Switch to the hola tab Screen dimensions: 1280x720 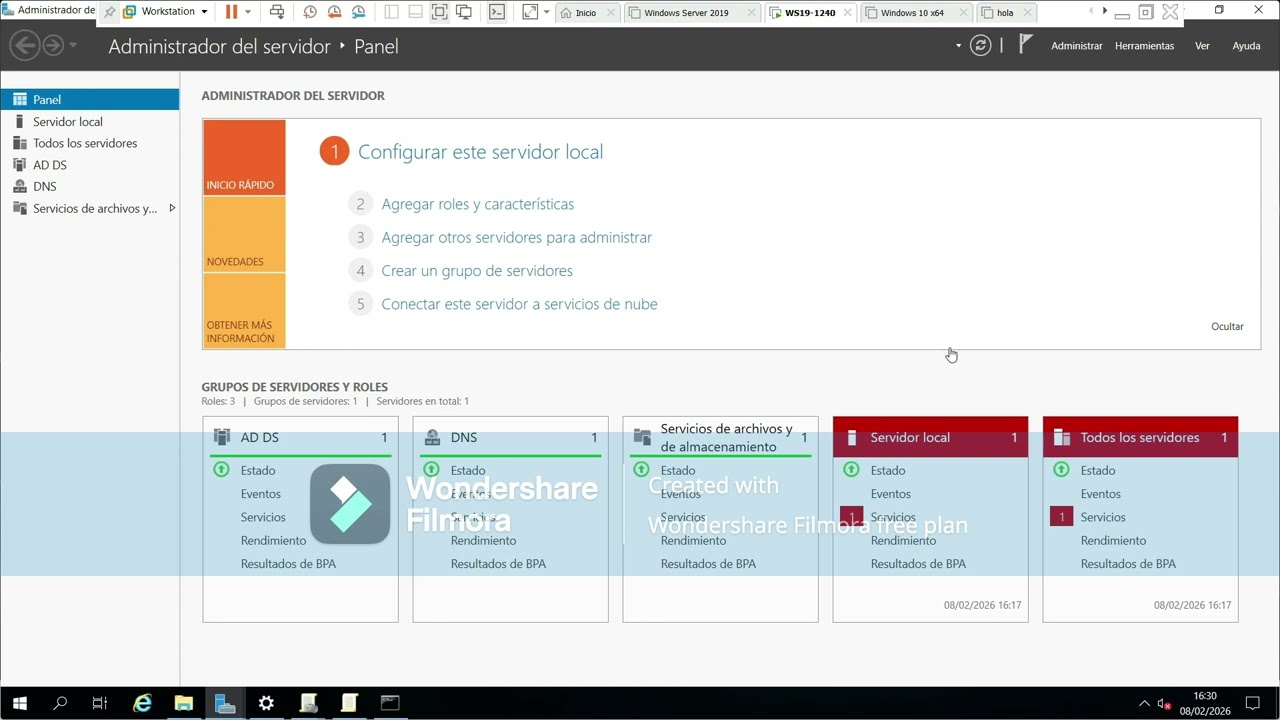pos(1005,13)
